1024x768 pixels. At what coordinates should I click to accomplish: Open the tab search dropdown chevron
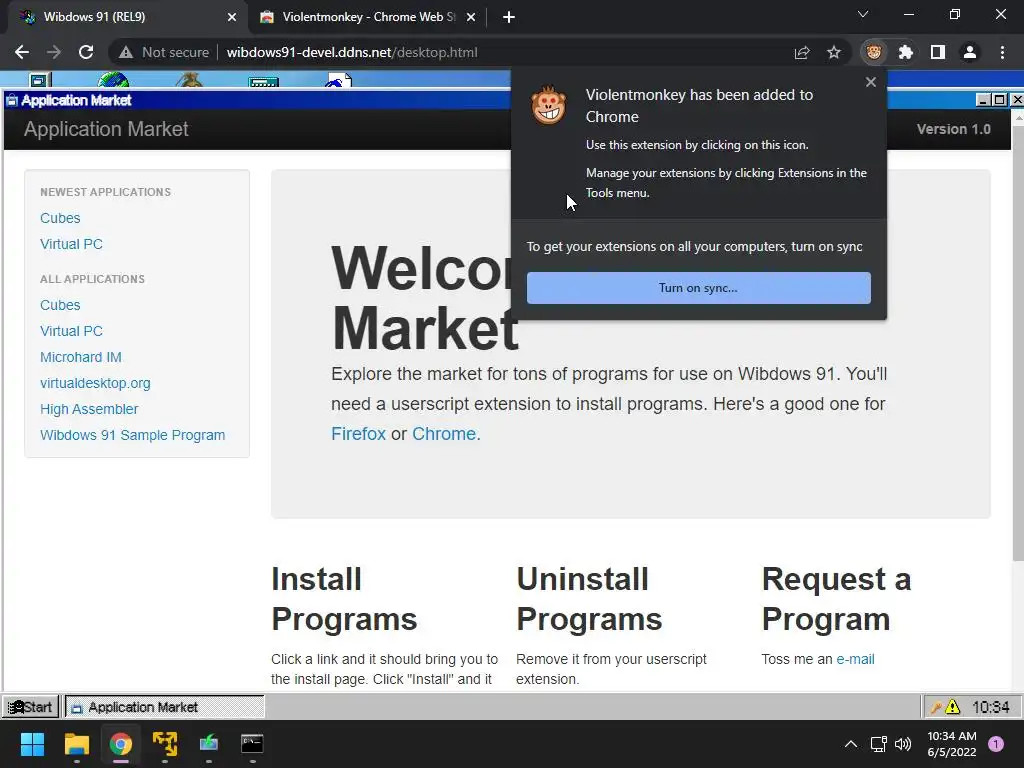(863, 14)
